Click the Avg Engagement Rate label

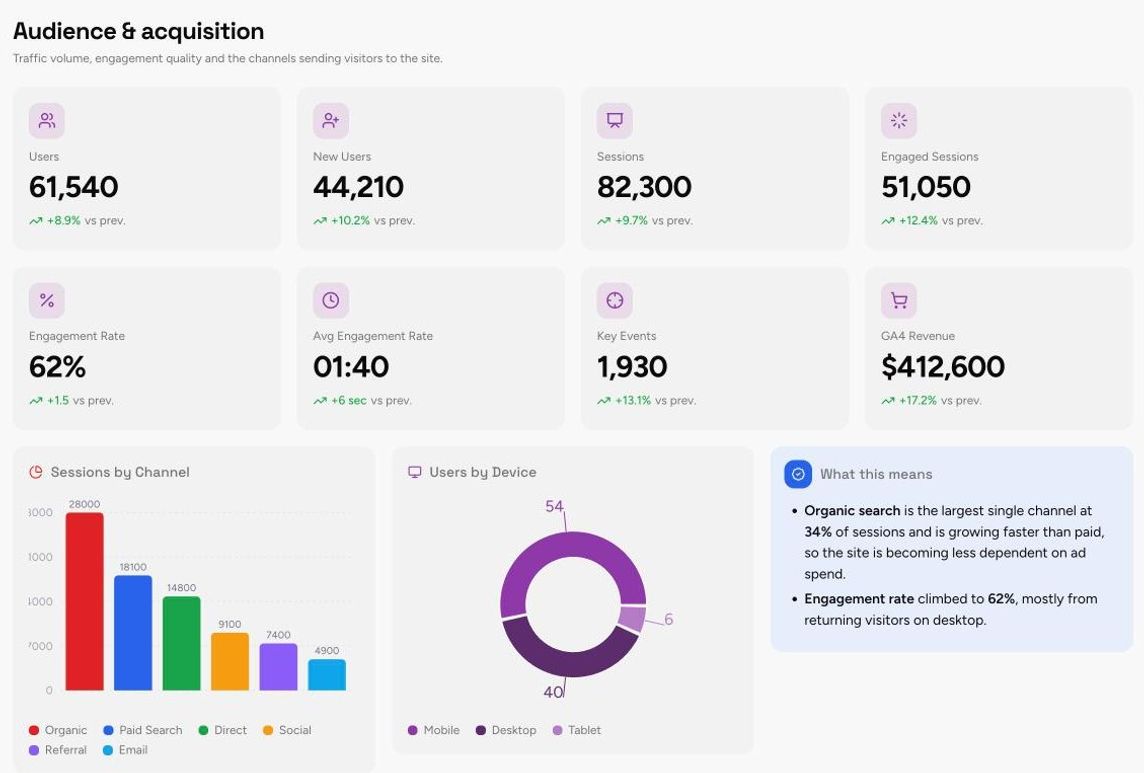[x=373, y=336]
